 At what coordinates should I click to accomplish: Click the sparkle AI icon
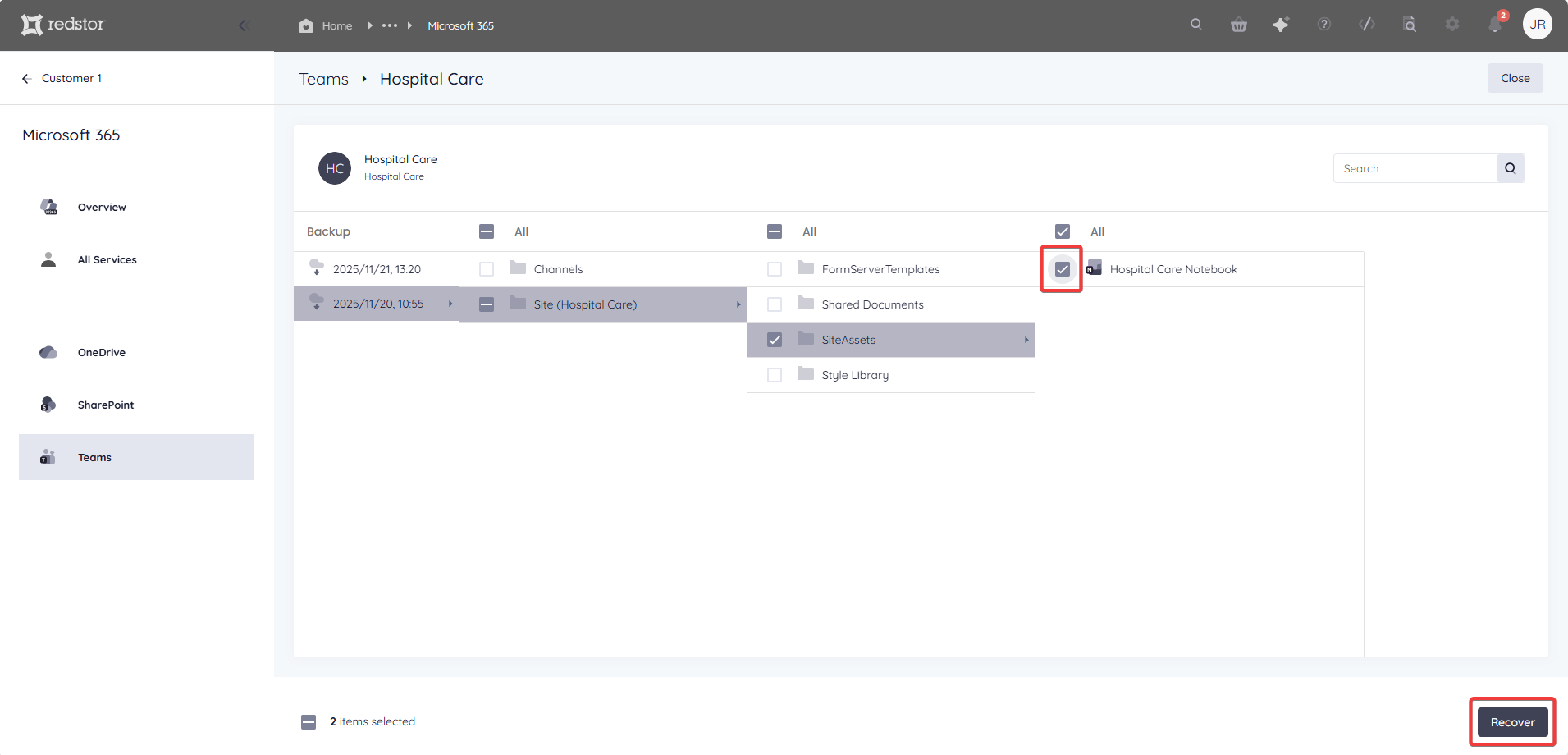(1281, 25)
